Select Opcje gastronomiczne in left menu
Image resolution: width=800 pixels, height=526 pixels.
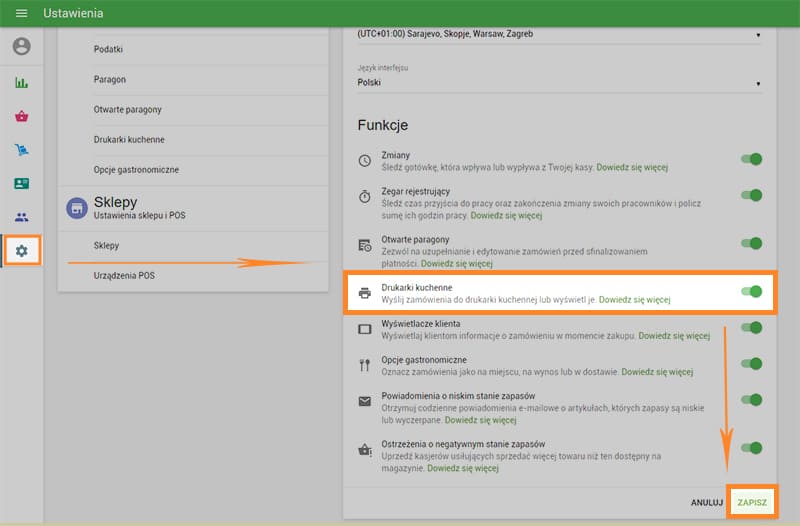point(136,170)
